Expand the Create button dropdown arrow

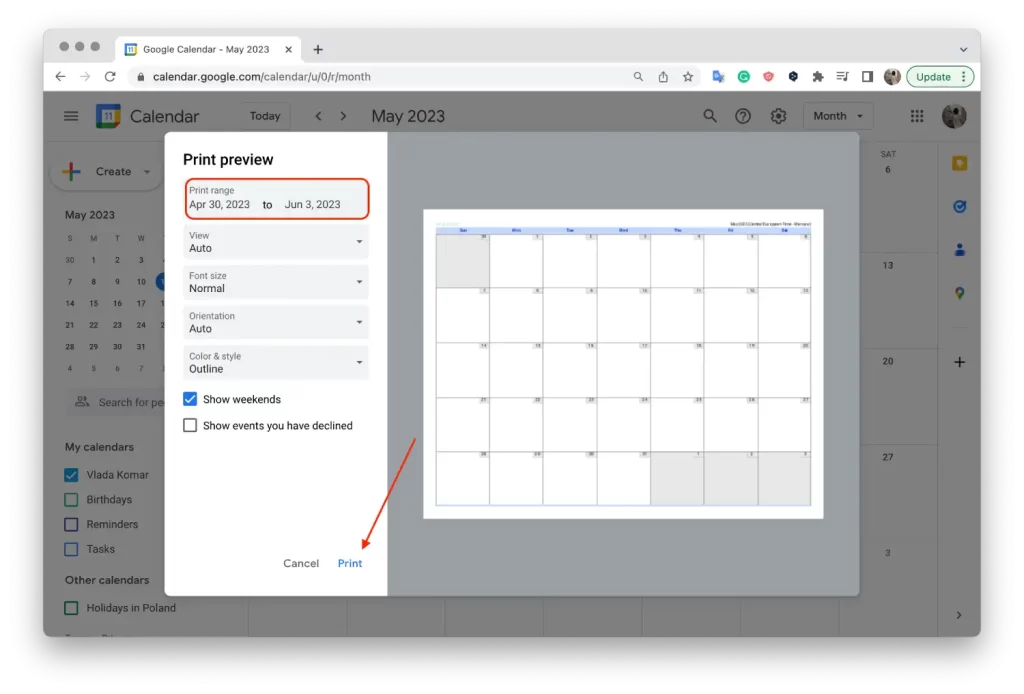pyautogui.click(x=147, y=172)
